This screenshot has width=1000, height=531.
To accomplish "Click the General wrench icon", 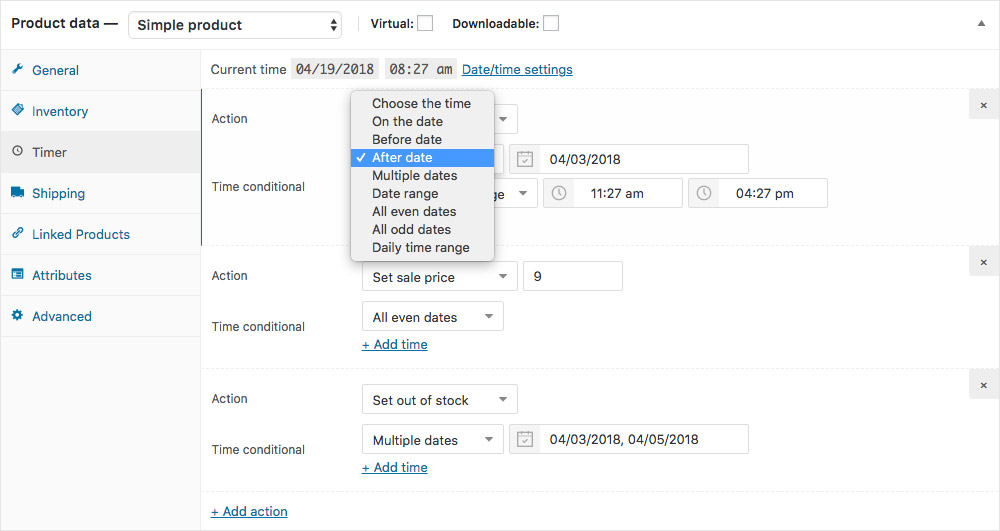I will click(18, 70).
